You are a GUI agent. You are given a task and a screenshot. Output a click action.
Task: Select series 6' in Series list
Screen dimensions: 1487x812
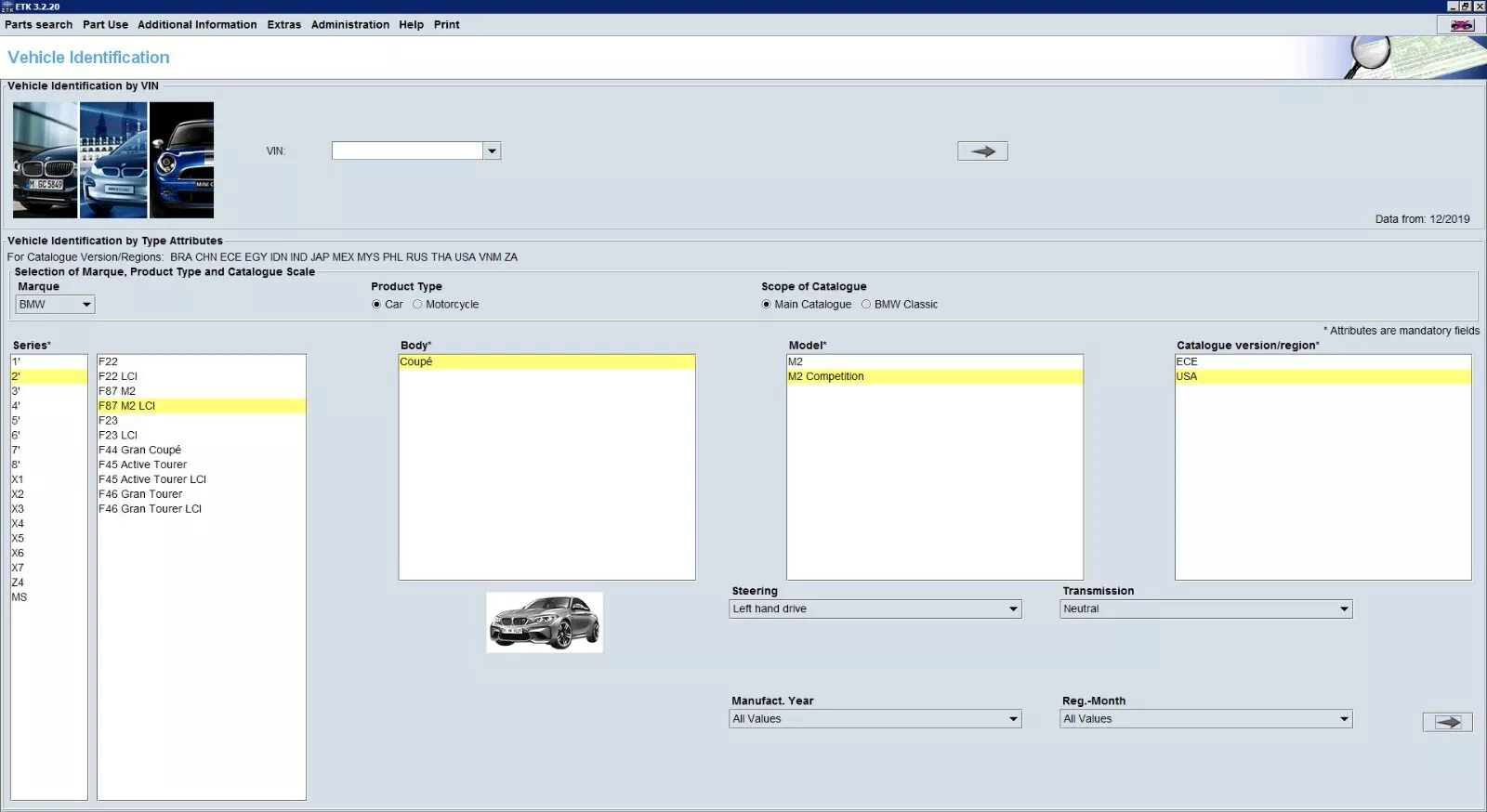(x=49, y=436)
